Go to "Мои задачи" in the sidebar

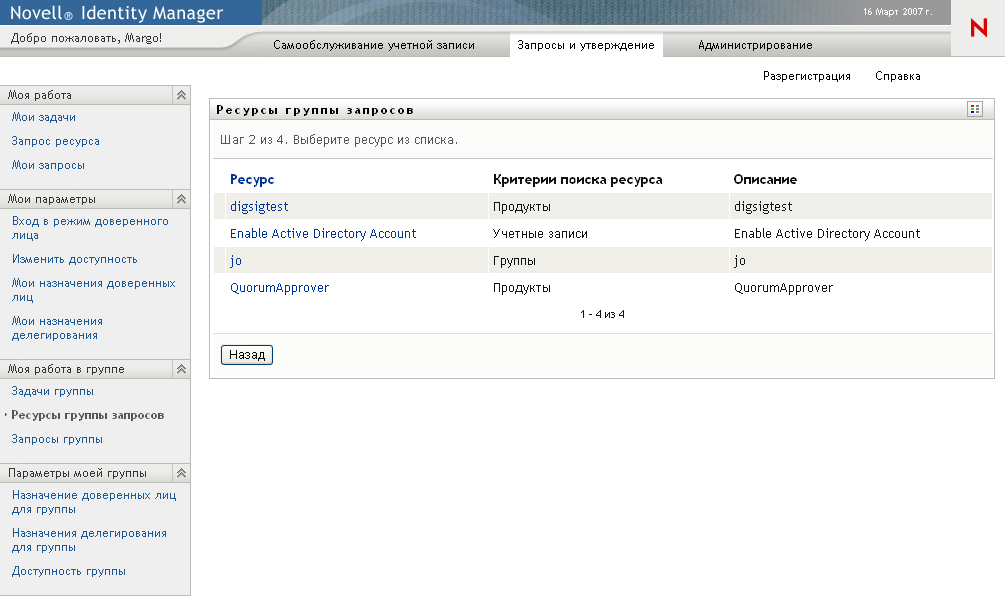[45, 118]
